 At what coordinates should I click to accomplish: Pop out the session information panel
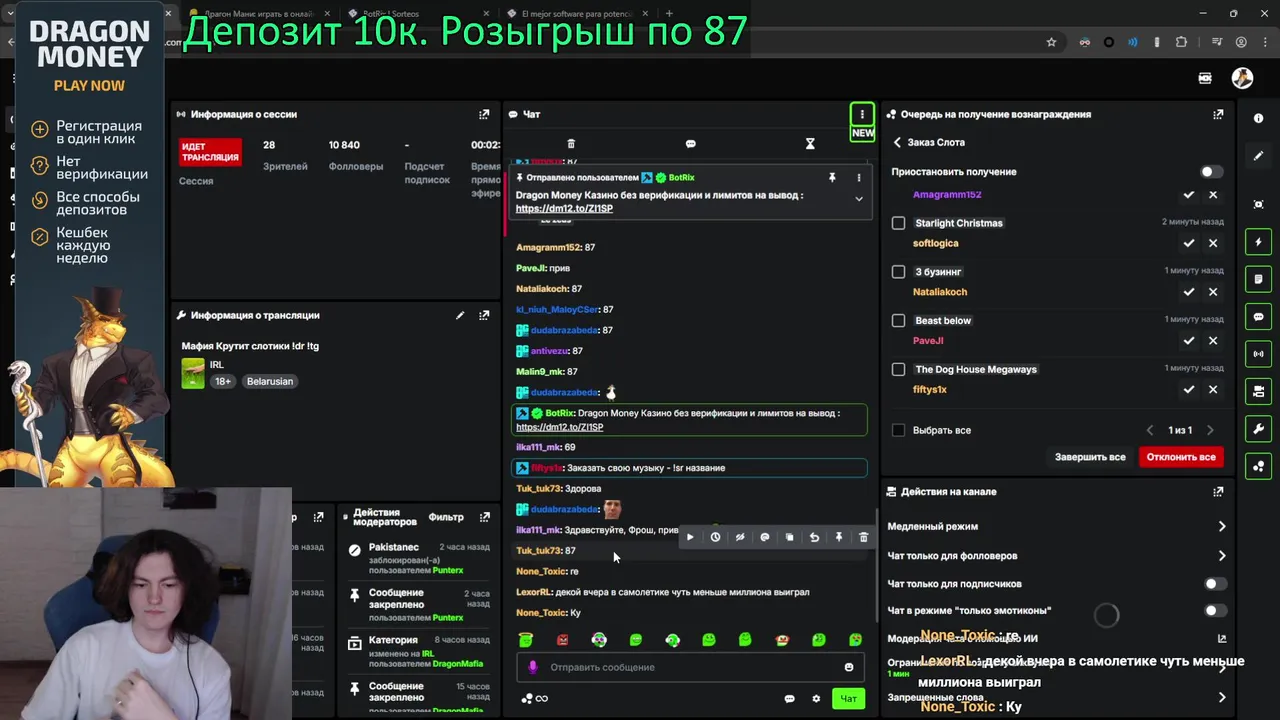coord(484,114)
